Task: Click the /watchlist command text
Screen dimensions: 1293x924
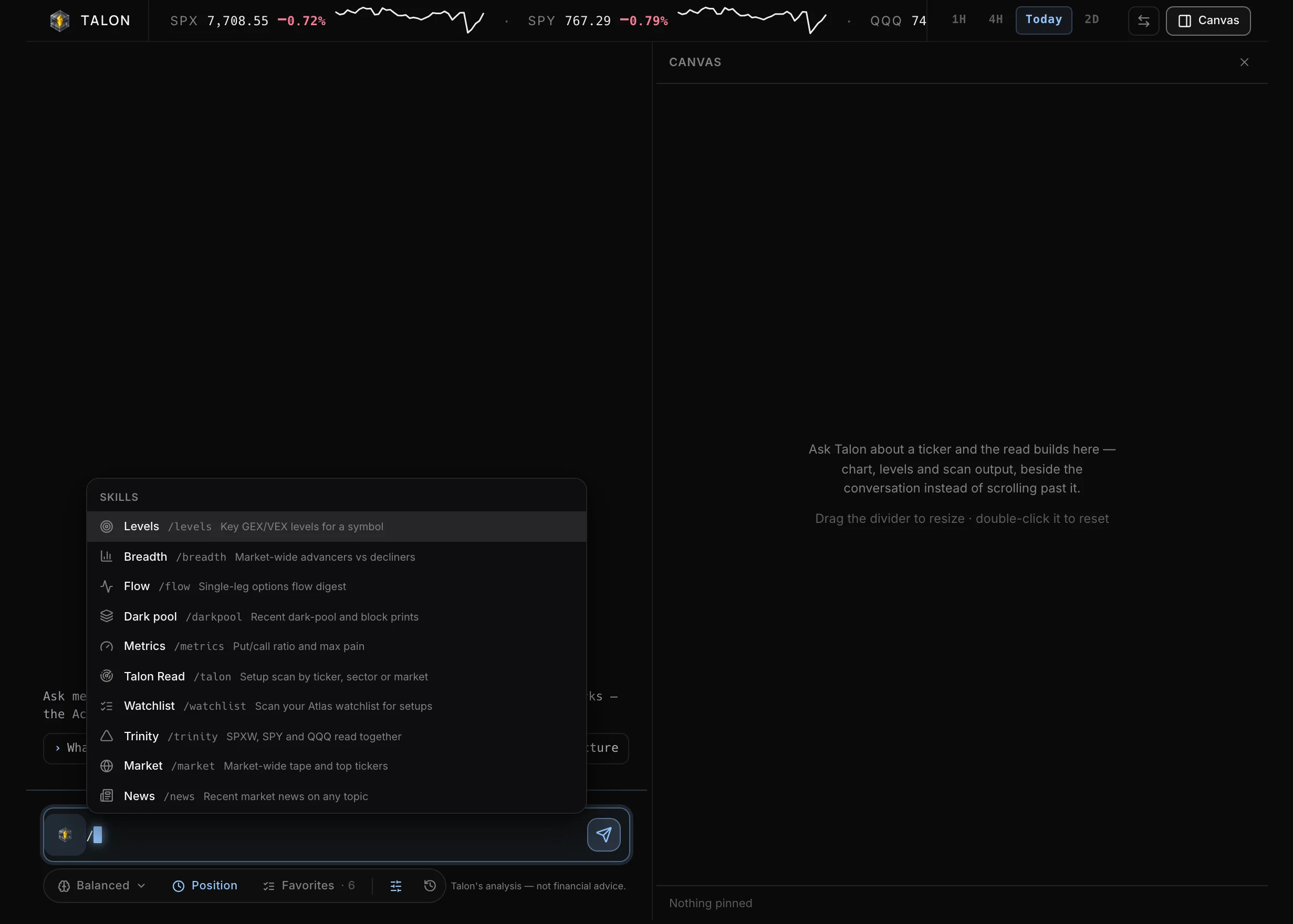Action: pyautogui.click(x=215, y=706)
